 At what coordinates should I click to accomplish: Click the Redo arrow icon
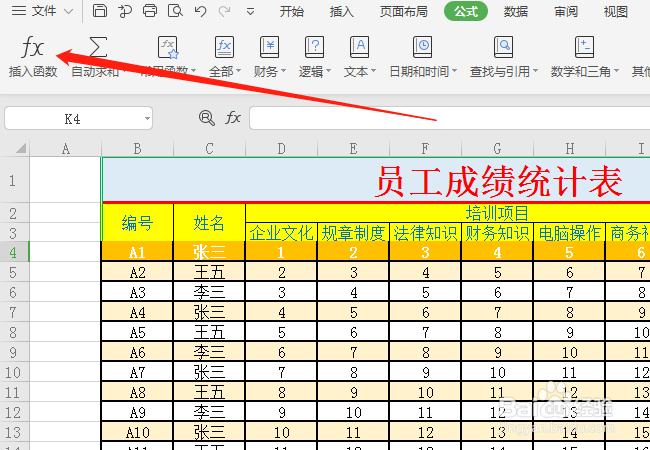pyautogui.click(x=225, y=11)
